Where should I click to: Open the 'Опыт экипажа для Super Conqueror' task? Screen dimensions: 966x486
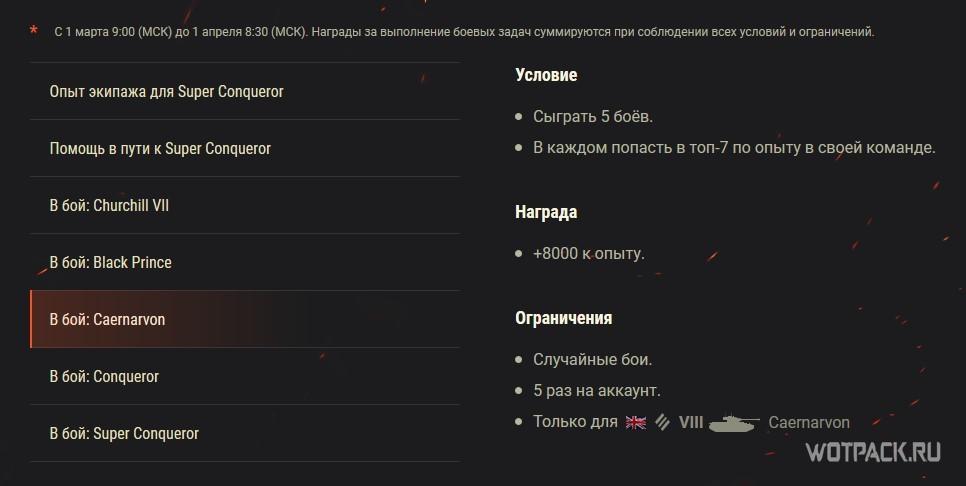pos(166,92)
